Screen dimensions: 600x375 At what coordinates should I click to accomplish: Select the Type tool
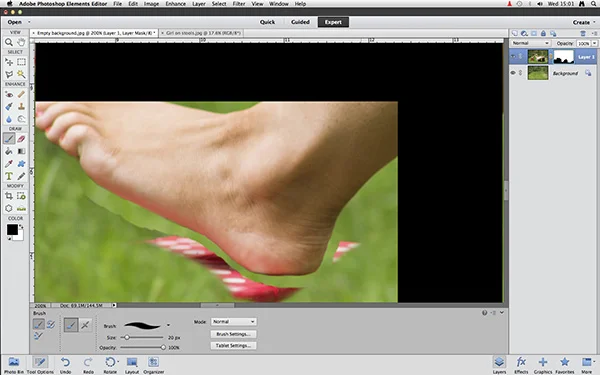[x=9, y=176]
